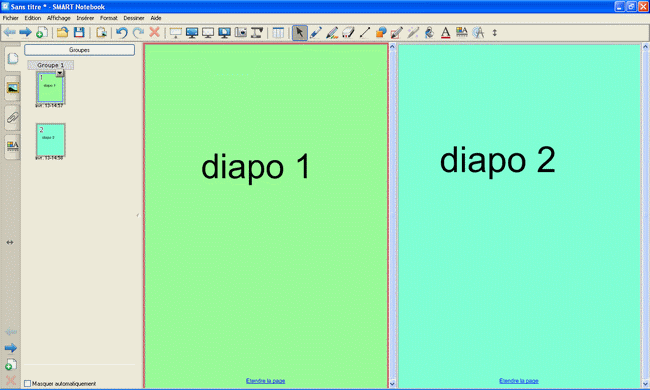Delete selection with the red X icon
The width and height of the screenshot is (650, 390).
(x=155, y=32)
